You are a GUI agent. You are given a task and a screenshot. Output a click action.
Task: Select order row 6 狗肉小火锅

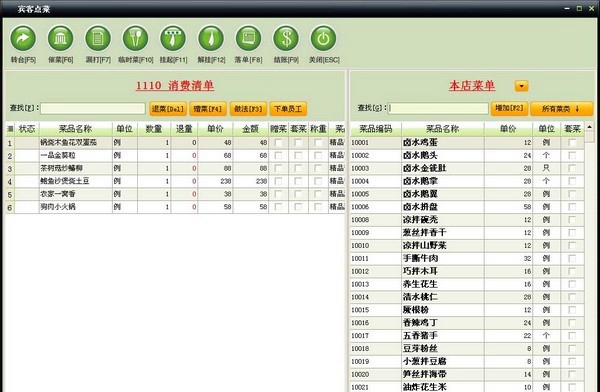point(175,207)
